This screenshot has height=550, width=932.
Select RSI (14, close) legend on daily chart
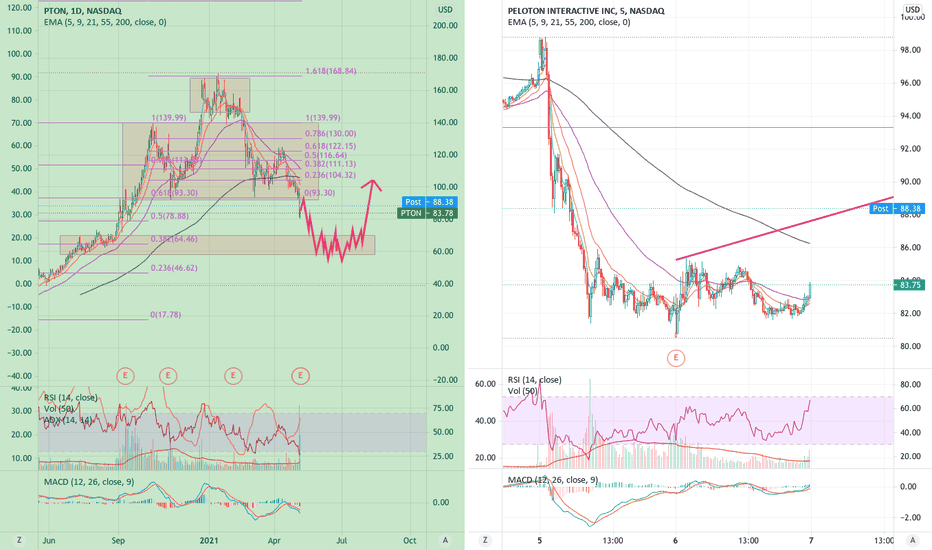point(71,397)
